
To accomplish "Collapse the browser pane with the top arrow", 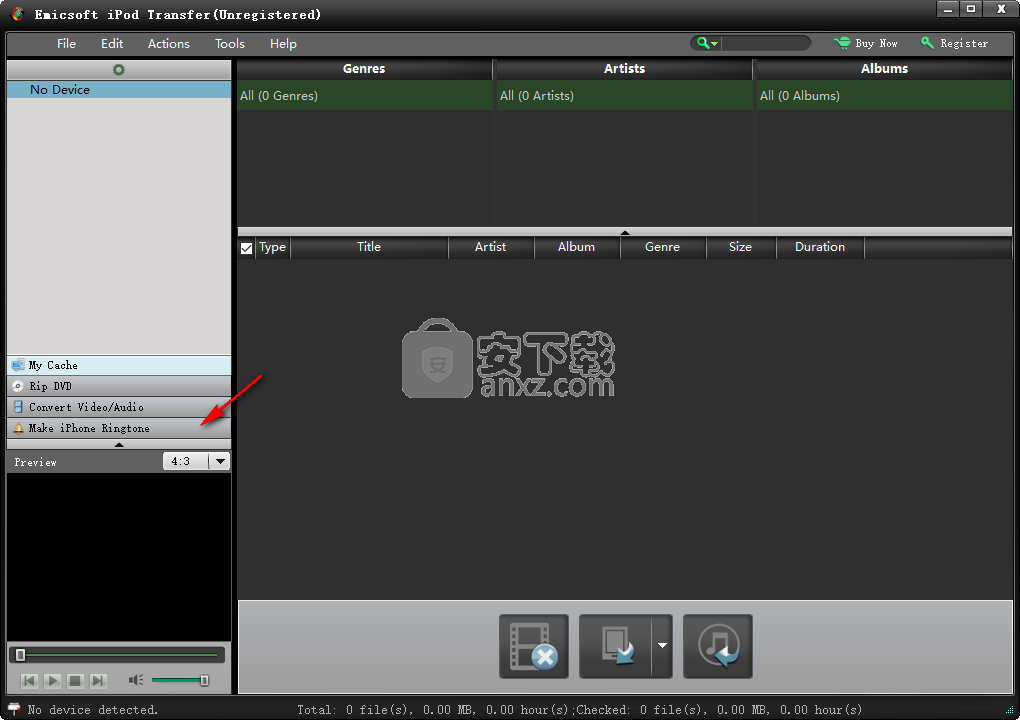I will pos(624,232).
